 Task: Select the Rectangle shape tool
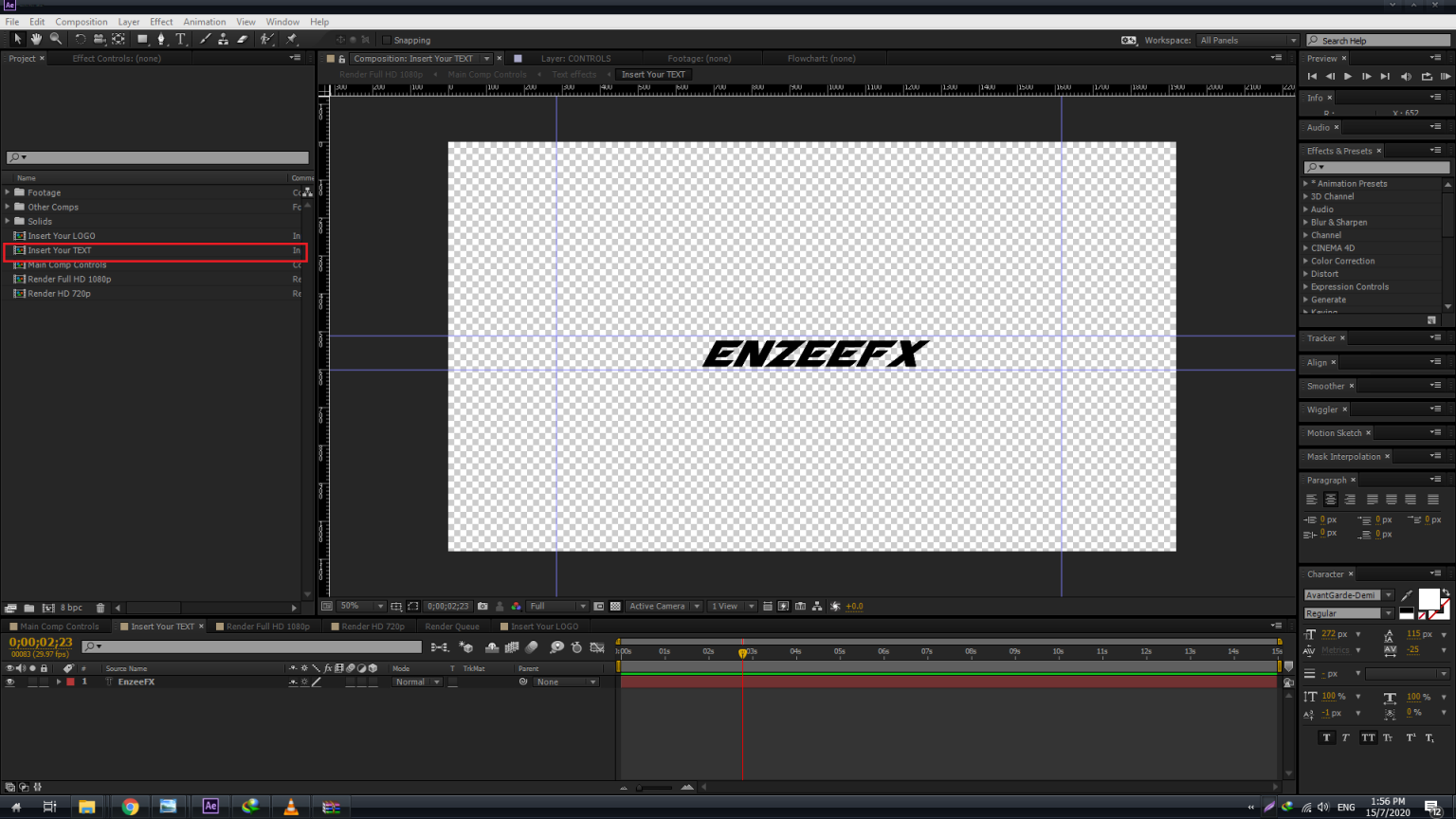142,39
